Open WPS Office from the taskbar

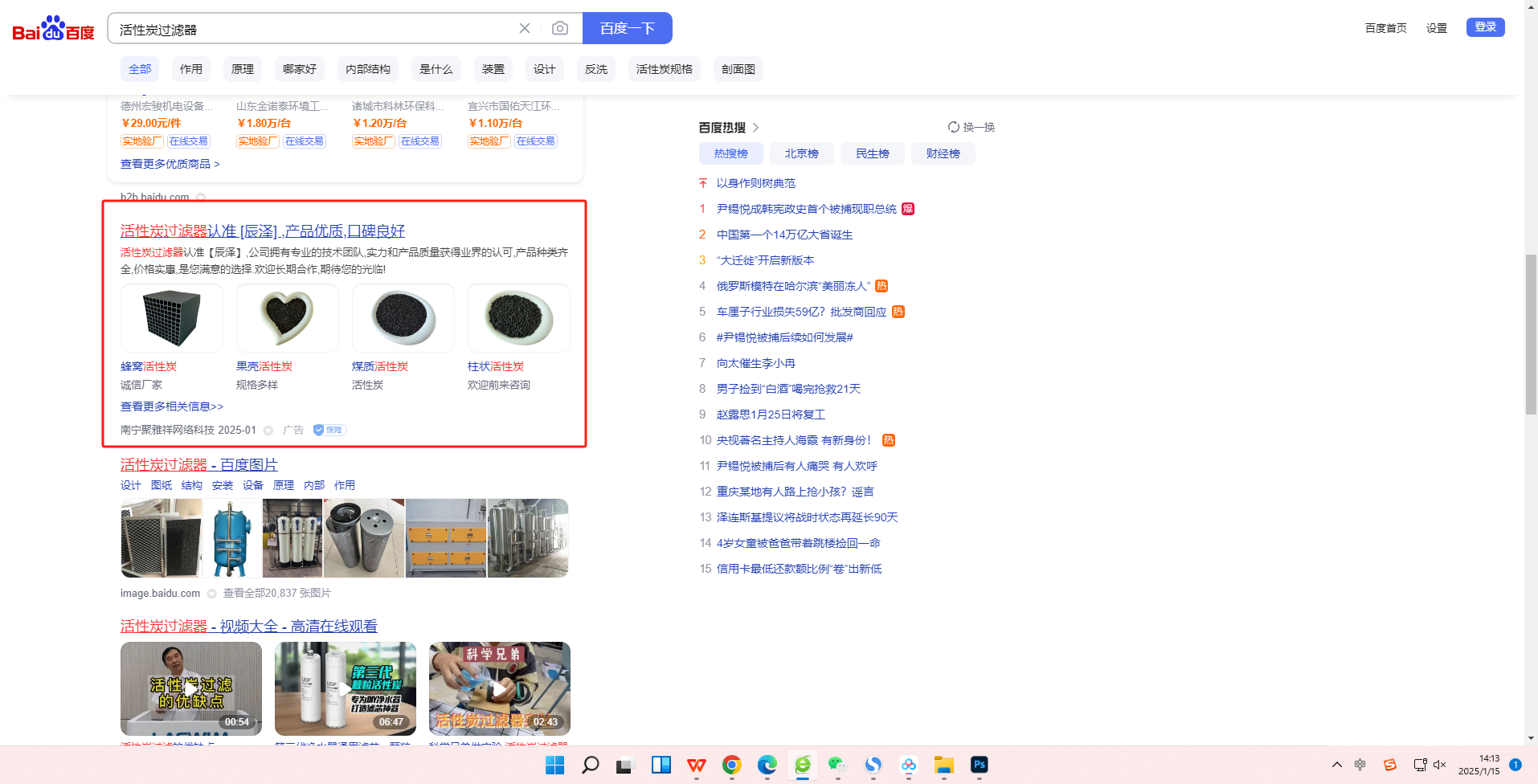pyautogui.click(x=697, y=765)
